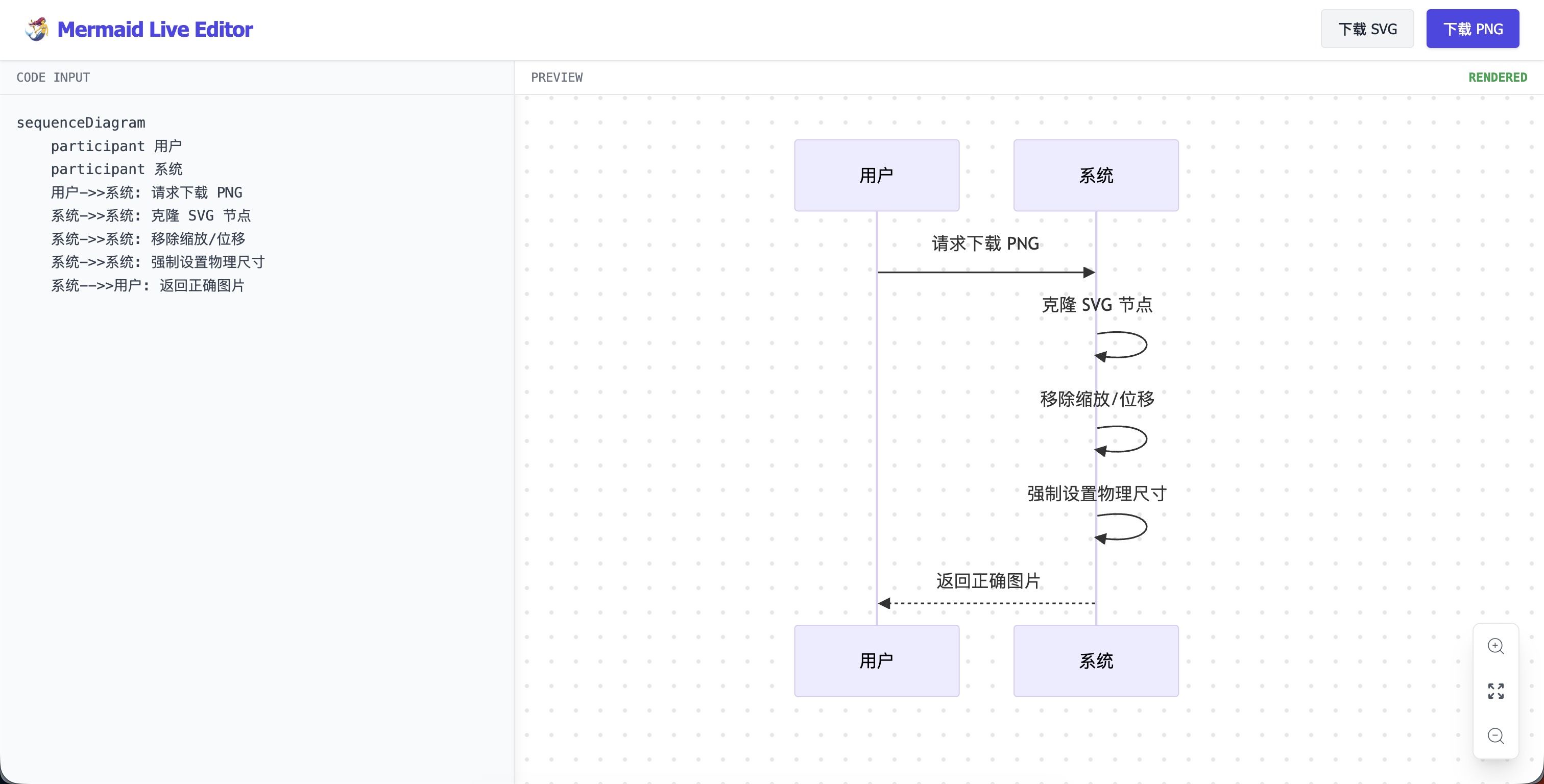Click the 请求下载 PNG message arrow
The width and height of the screenshot is (1544, 784).
coord(986,272)
